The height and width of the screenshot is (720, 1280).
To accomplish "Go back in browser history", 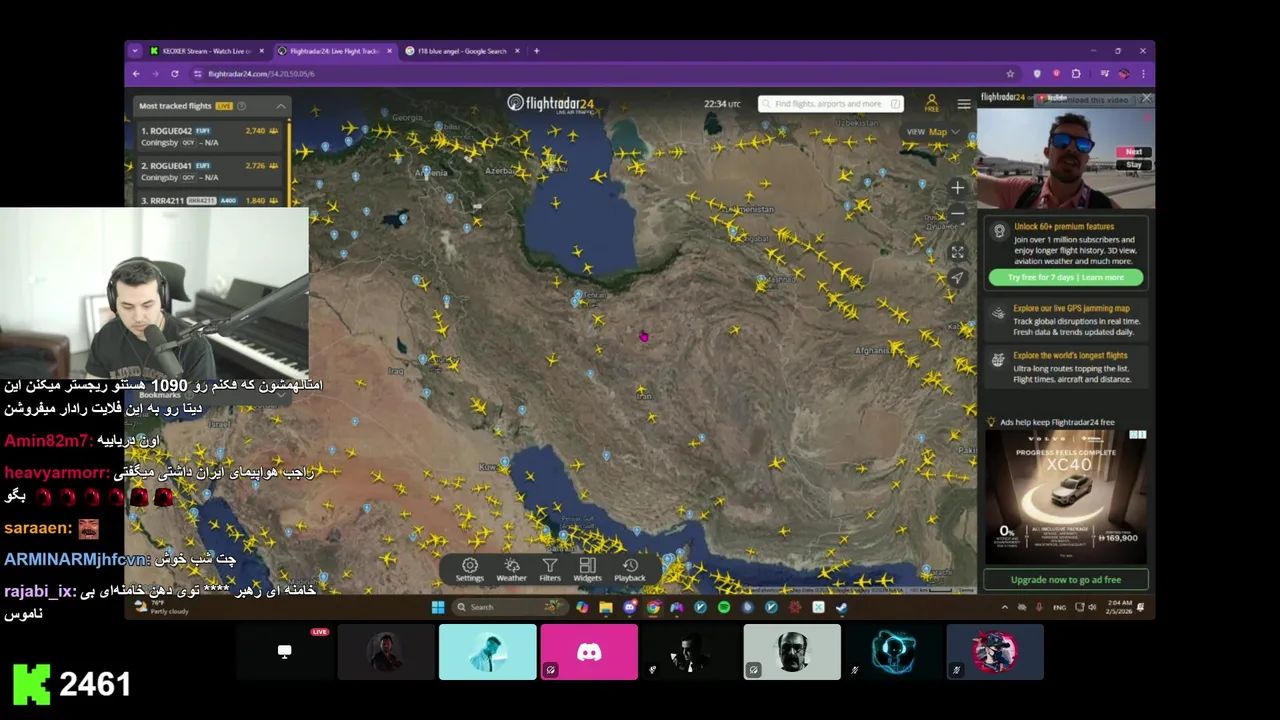I will pos(136,74).
